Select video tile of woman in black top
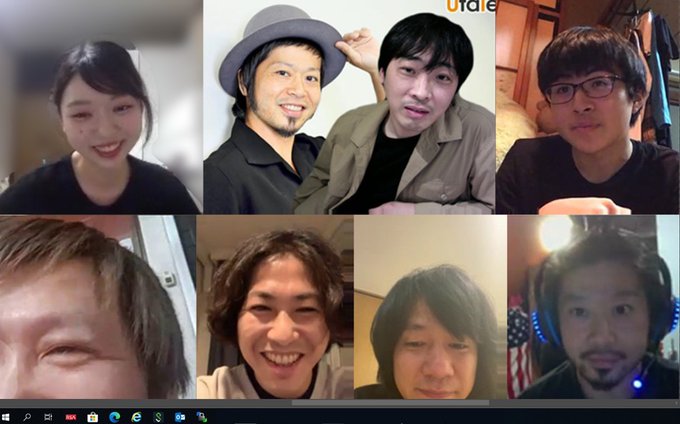 pos(101,107)
